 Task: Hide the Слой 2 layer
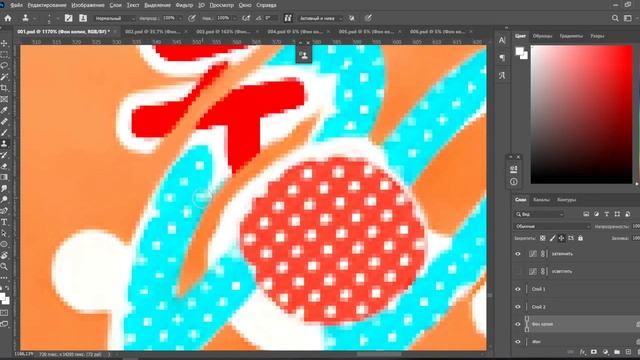[x=518, y=307]
